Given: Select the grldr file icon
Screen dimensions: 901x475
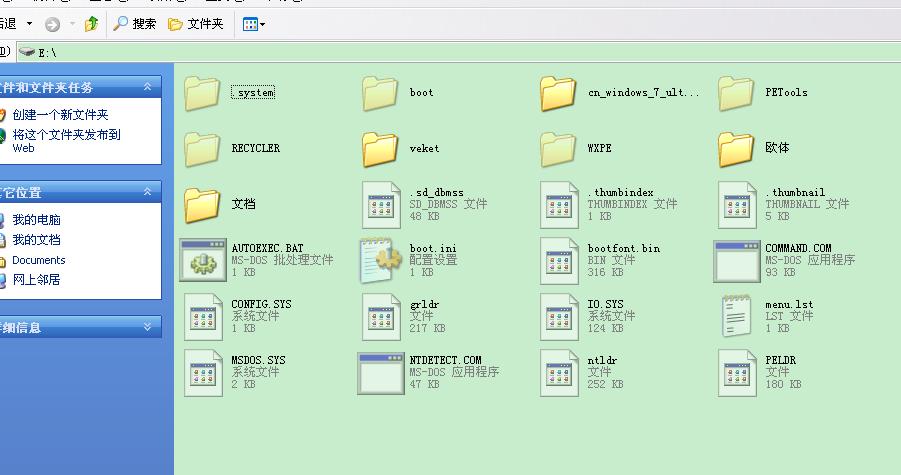Looking at the screenshot, I should [x=381, y=316].
